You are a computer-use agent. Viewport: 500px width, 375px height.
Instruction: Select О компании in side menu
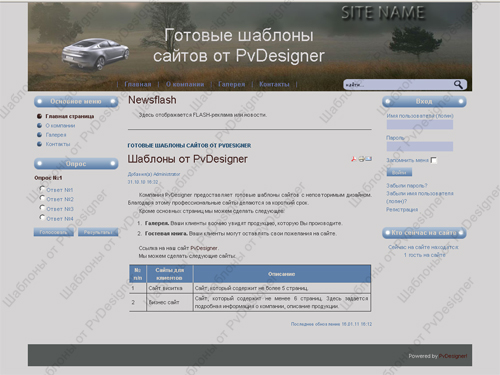click(x=60, y=126)
